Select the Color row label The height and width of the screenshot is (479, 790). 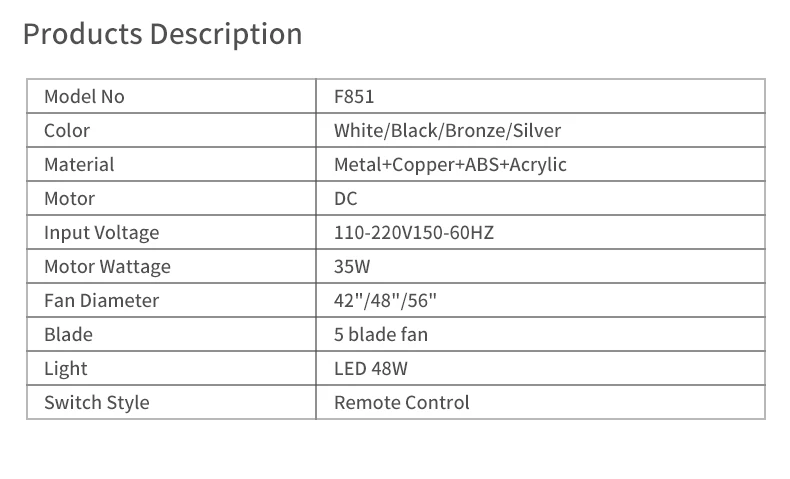[x=67, y=131]
